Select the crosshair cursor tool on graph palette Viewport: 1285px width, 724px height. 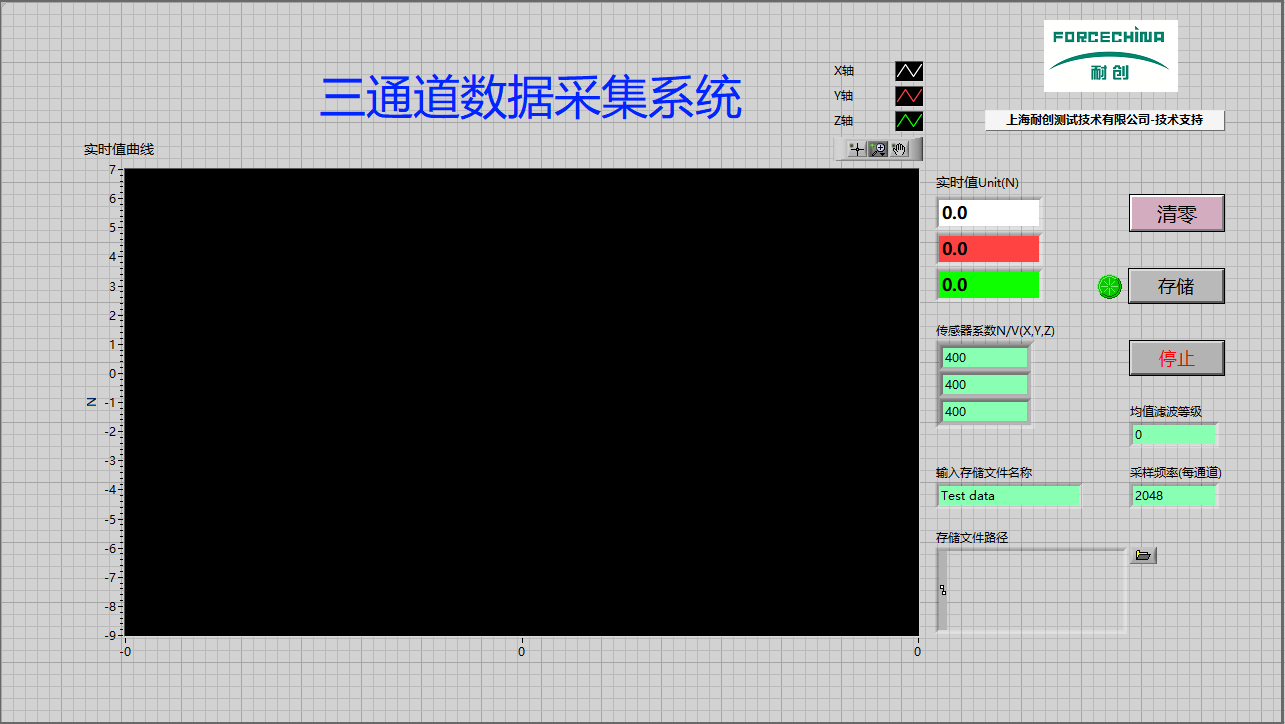857,149
